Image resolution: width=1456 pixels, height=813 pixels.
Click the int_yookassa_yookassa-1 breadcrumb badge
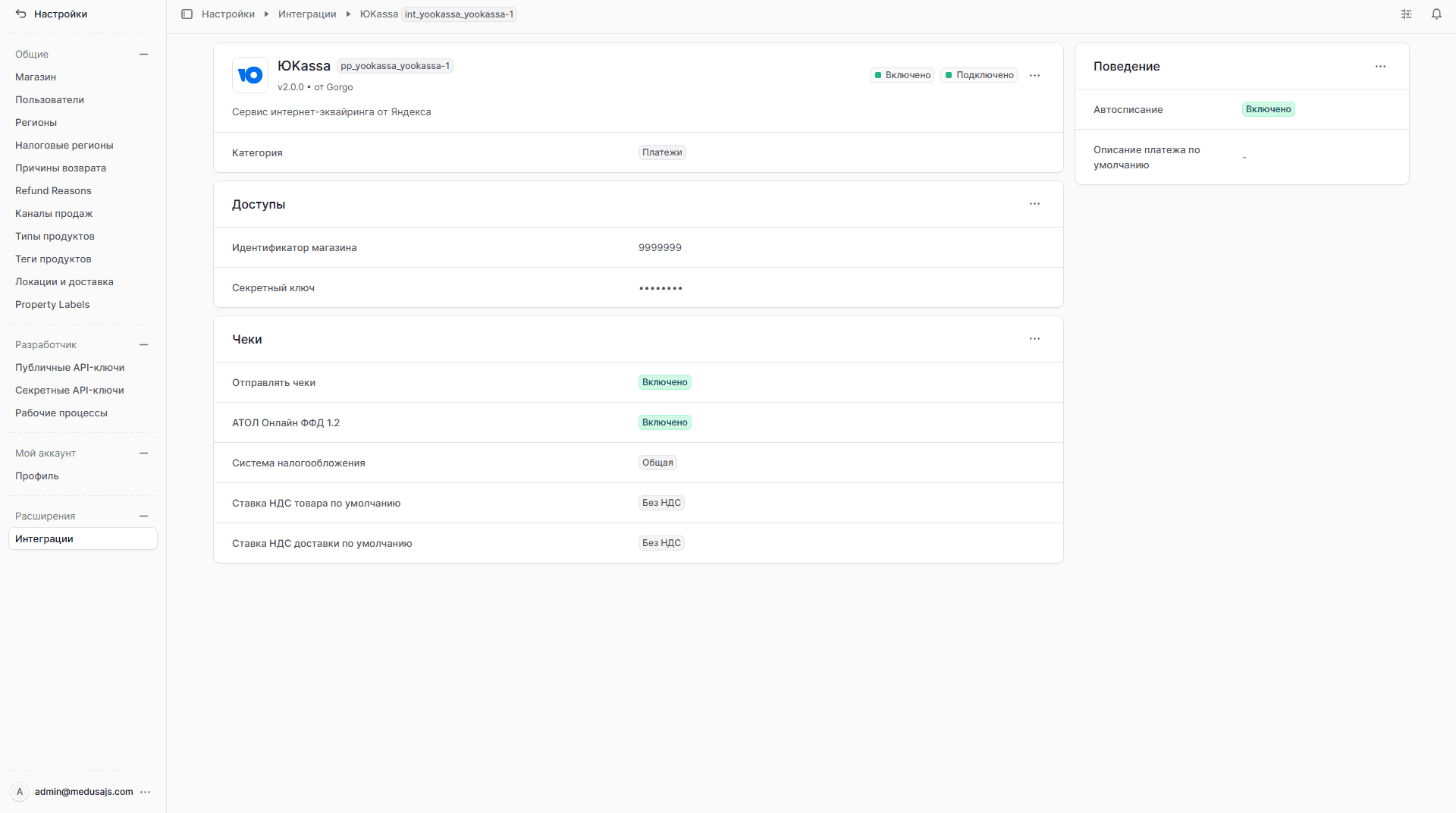click(459, 14)
